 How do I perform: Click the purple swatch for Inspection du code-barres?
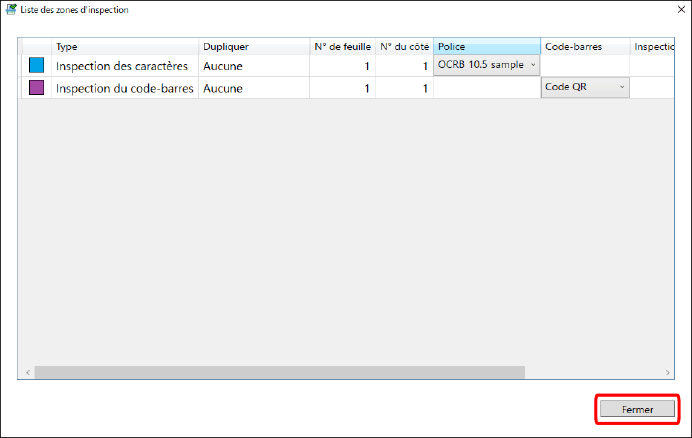click(x=37, y=88)
